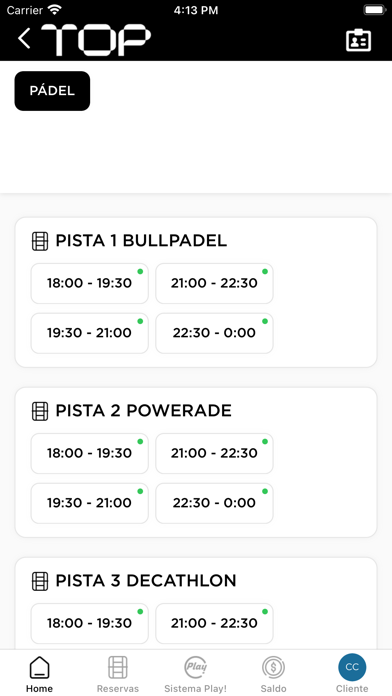Open the member ID card icon
392x696 pixels.
pyautogui.click(x=358, y=40)
